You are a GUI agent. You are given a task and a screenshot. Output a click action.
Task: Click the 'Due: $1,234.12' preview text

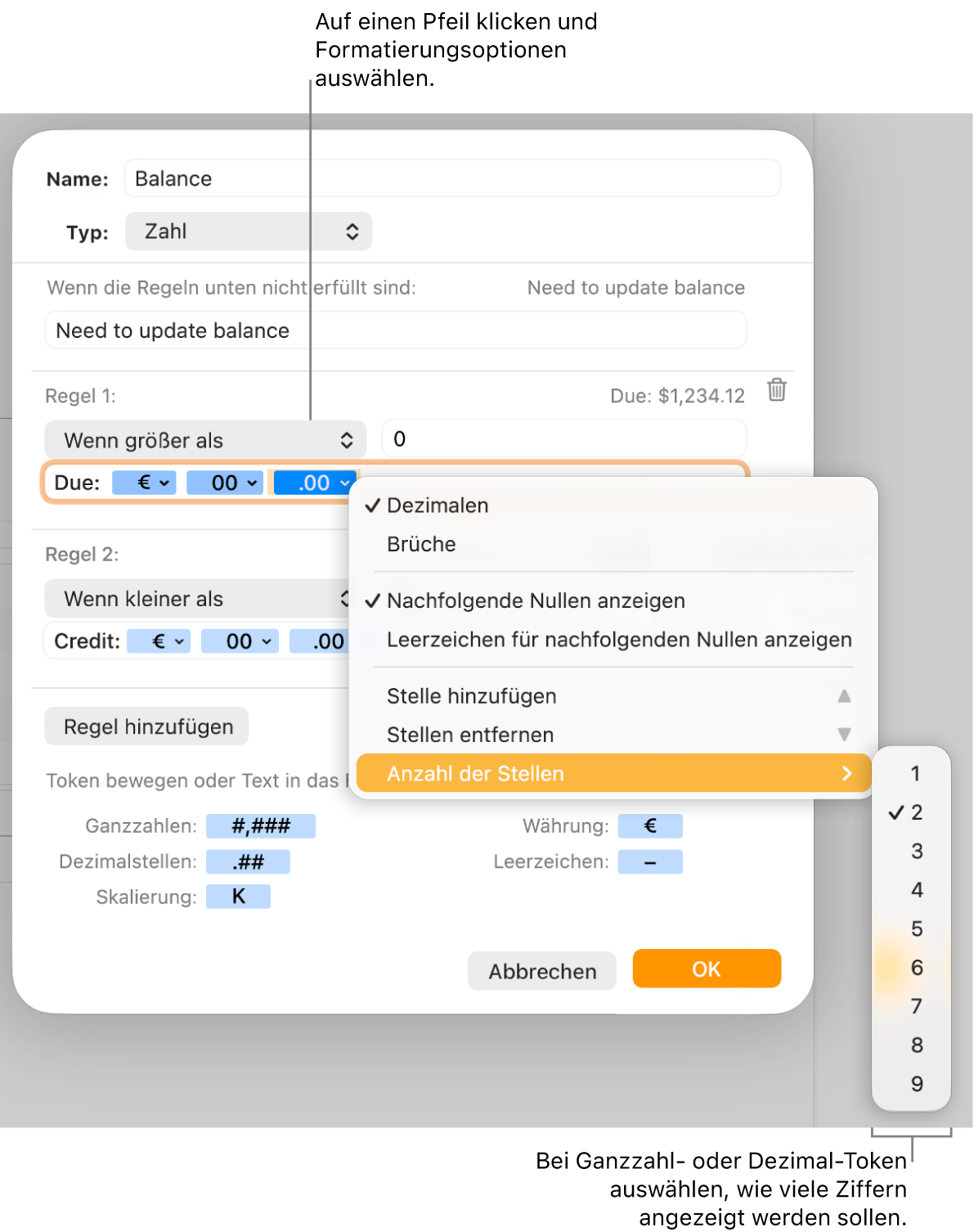[x=678, y=396]
